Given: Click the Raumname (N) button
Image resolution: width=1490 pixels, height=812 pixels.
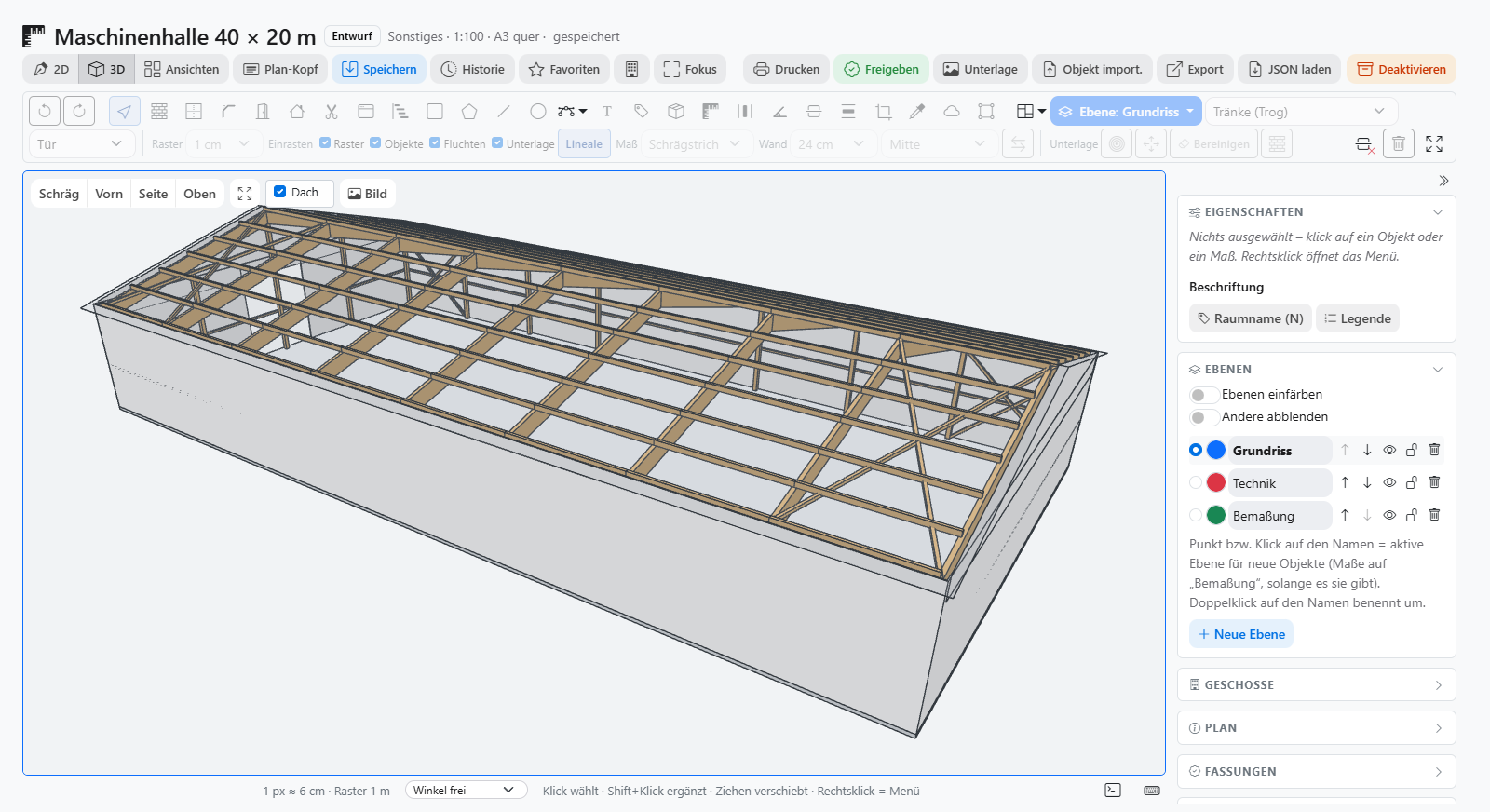Looking at the screenshot, I should [1250, 318].
